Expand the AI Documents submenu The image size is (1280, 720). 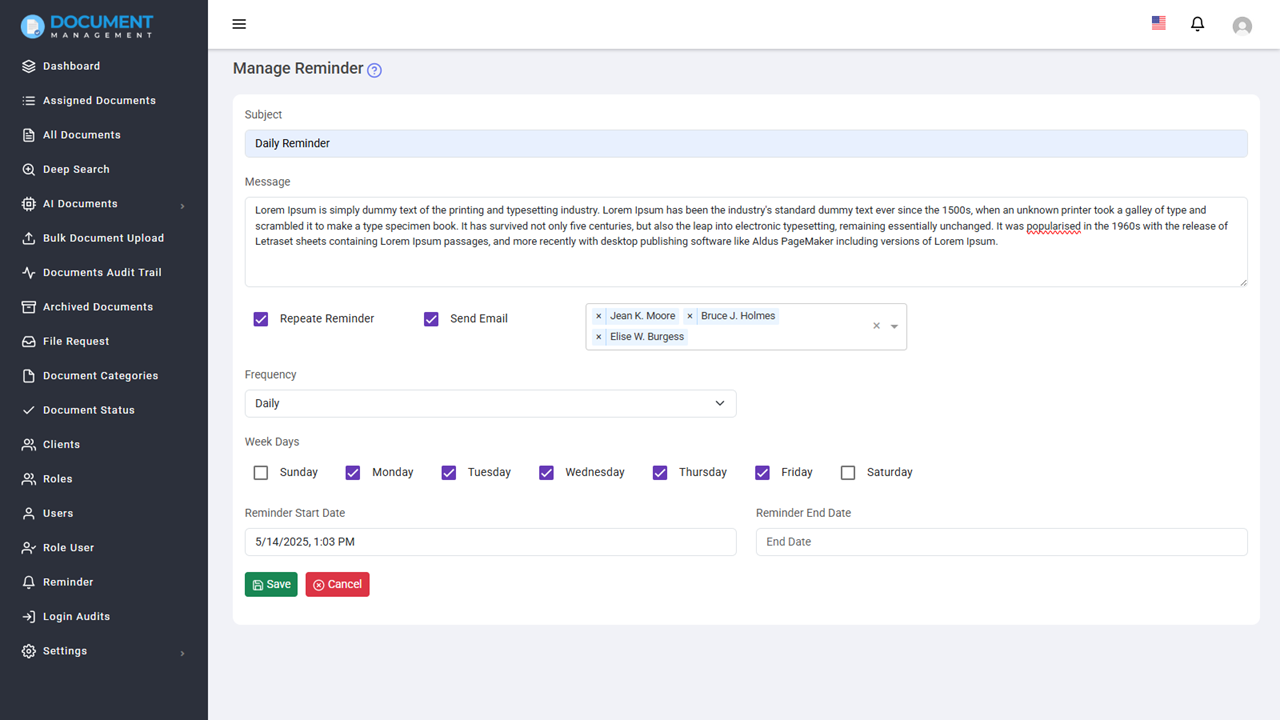click(x=181, y=205)
